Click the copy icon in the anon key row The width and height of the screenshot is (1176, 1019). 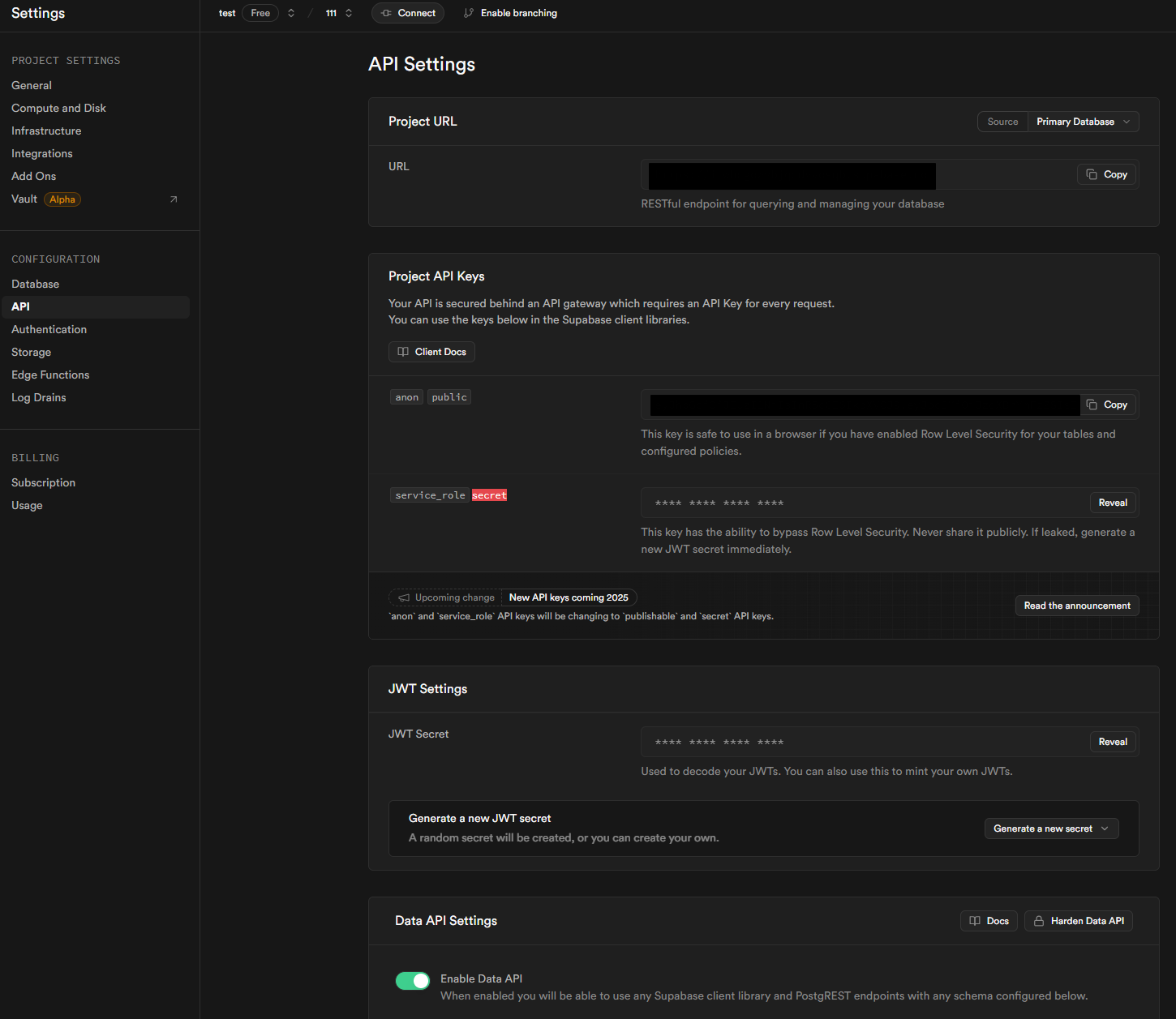pos(1092,405)
